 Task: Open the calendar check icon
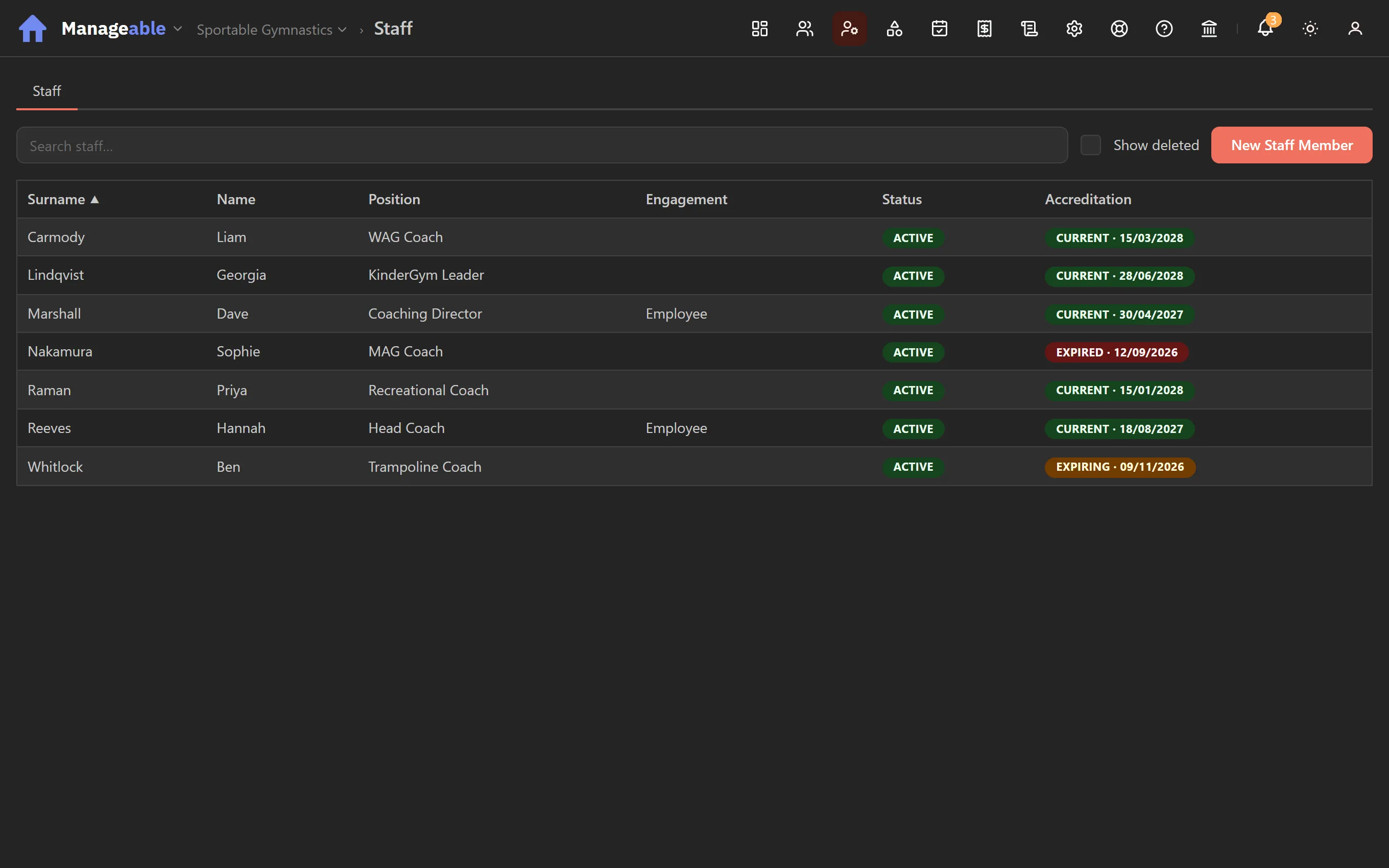pos(940,29)
